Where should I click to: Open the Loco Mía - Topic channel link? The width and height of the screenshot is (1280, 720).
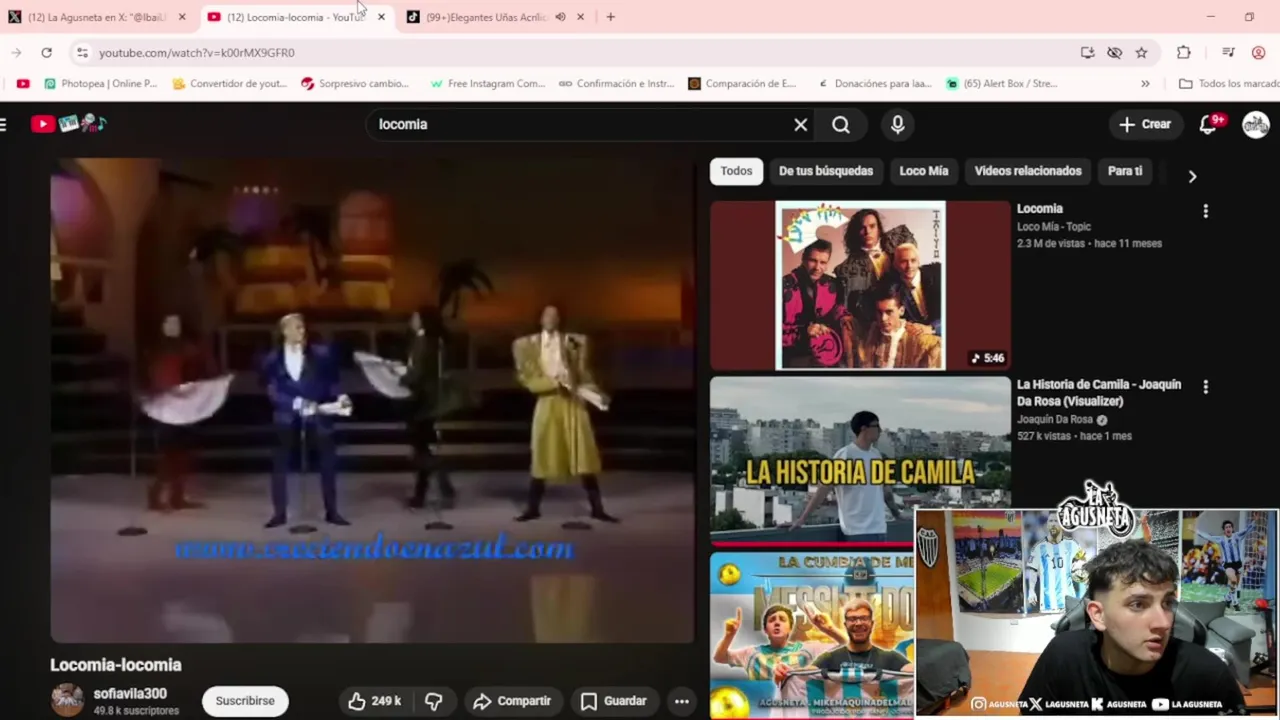(x=1054, y=227)
